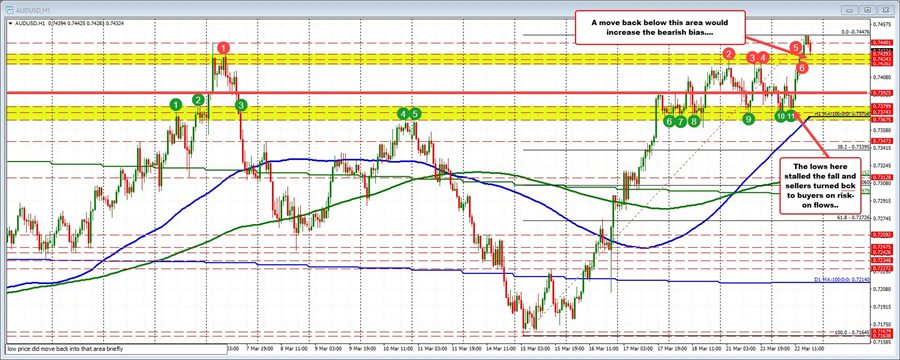Select the red 0.73925 price level tag
The width and height of the screenshot is (900, 360).
pos(882,92)
